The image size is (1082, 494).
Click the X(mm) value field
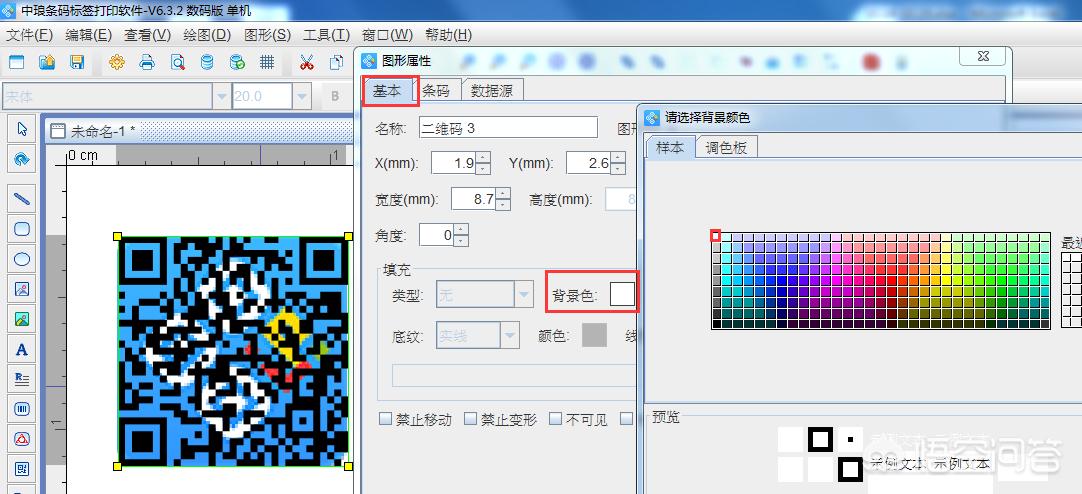pyautogui.click(x=453, y=164)
